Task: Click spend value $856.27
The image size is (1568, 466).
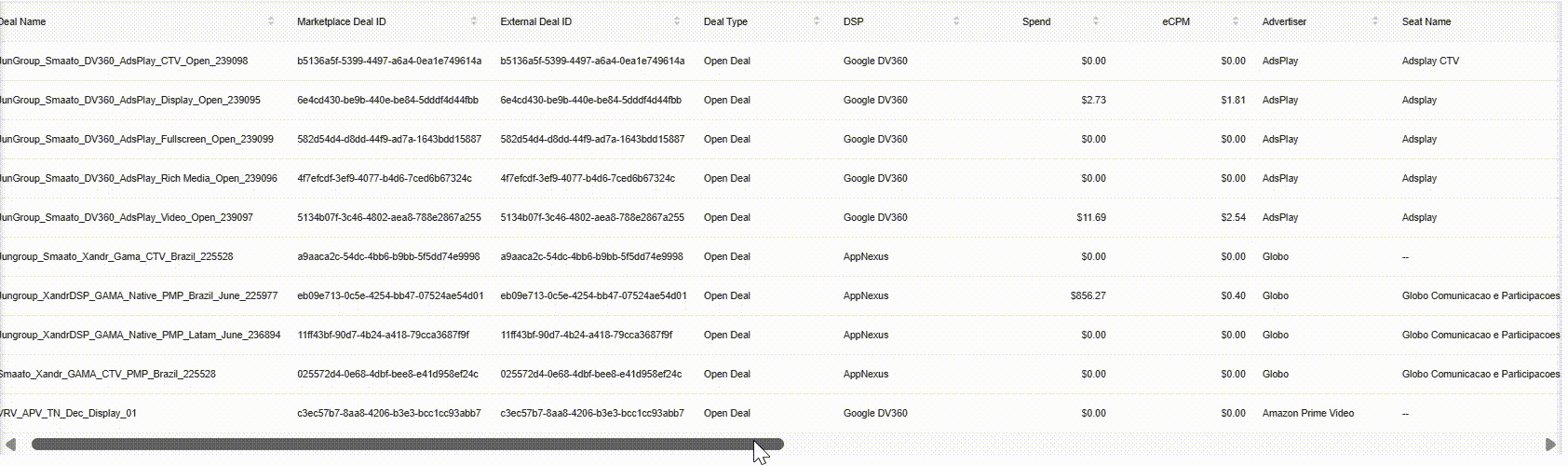Action: [x=1088, y=295]
